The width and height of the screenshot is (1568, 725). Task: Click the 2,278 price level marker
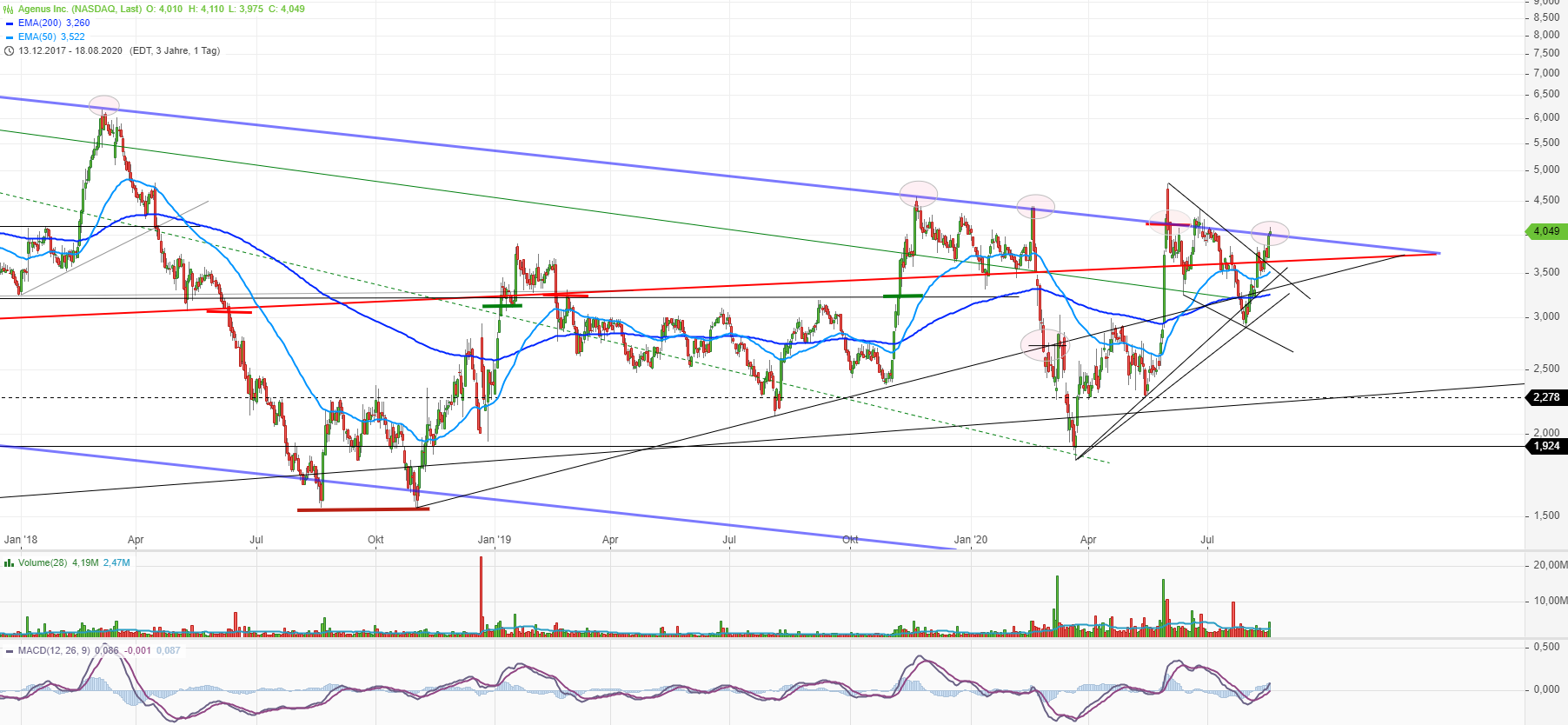pyautogui.click(x=1545, y=397)
